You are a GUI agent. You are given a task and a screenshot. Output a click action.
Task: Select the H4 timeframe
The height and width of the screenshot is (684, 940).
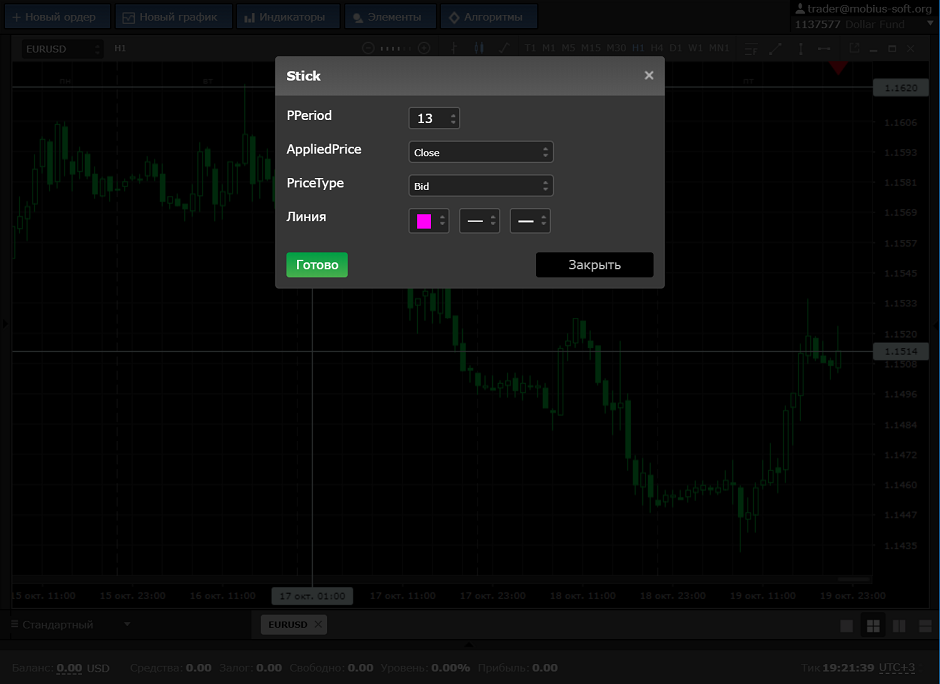(x=657, y=48)
